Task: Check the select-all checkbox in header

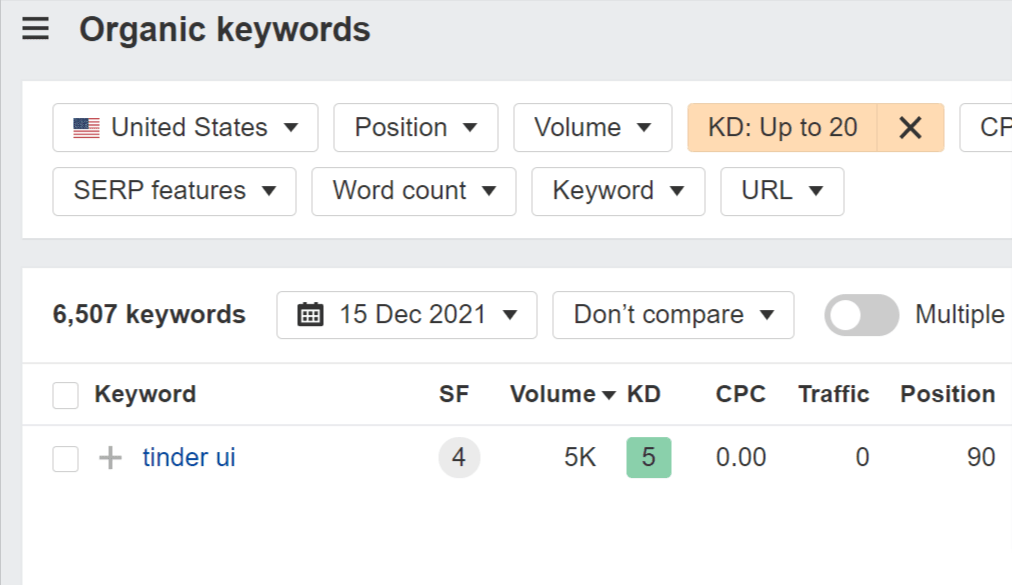Action: [66, 395]
